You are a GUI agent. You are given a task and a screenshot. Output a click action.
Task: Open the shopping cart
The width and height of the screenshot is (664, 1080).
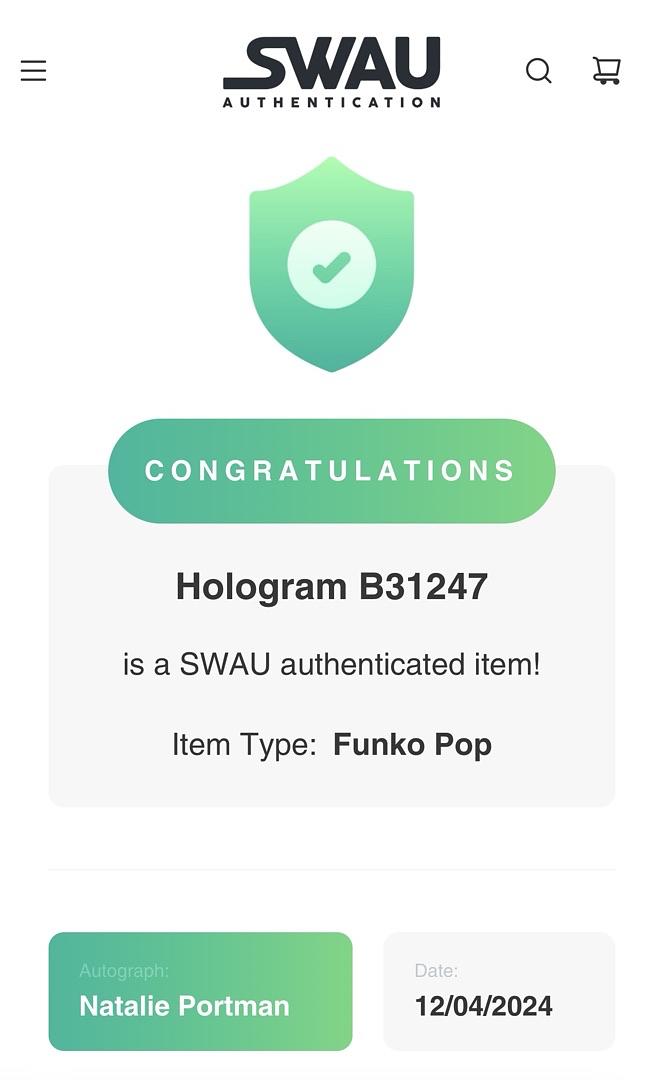click(607, 70)
